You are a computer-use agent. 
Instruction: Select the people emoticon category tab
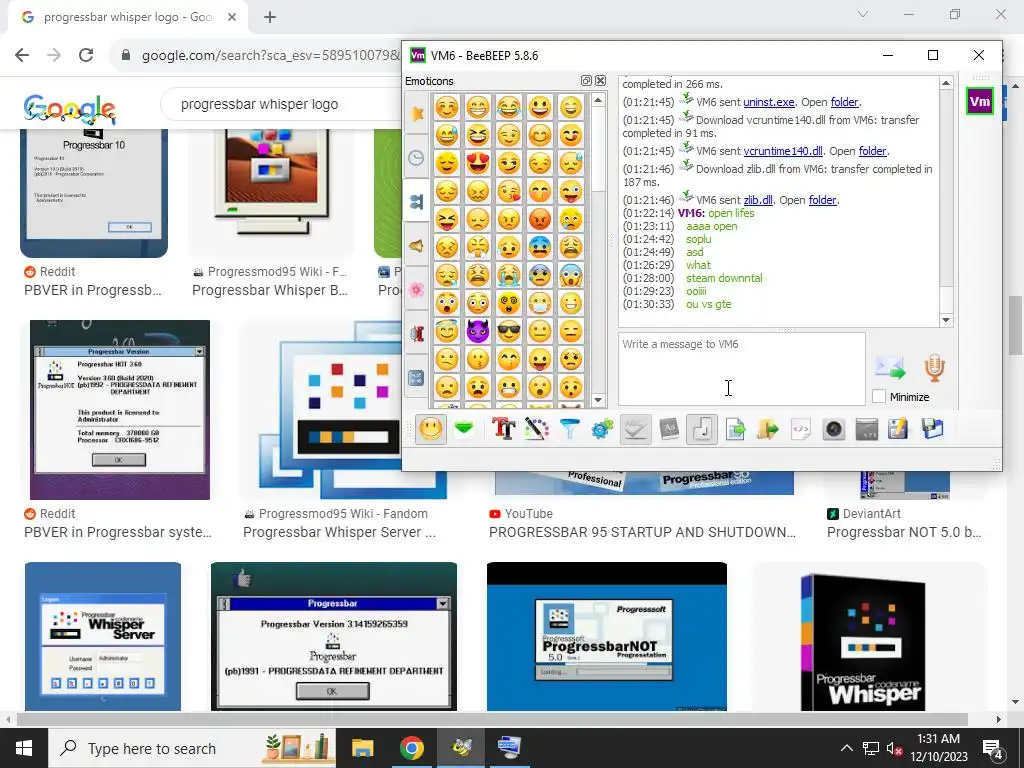(x=417, y=202)
